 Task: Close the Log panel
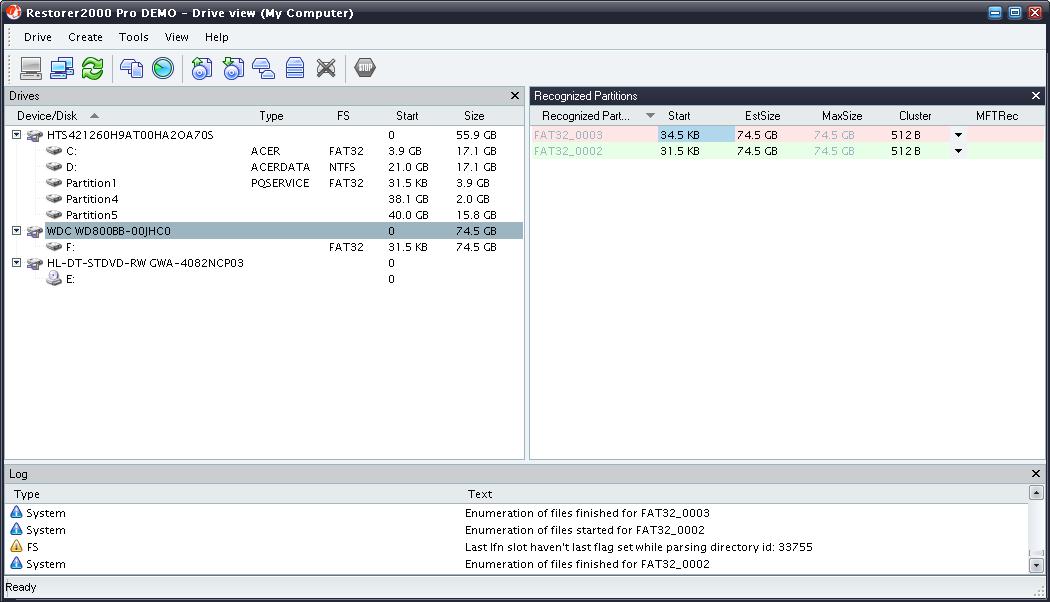click(x=1035, y=473)
